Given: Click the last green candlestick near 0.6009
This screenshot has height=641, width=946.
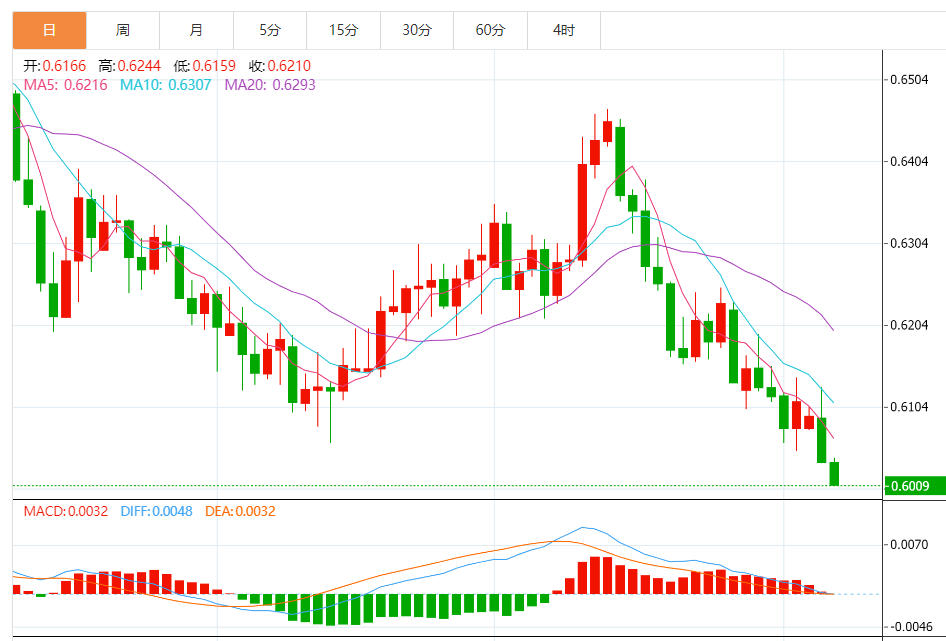Looking at the screenshot, I should pyautogui.click(x=834, y=473).
